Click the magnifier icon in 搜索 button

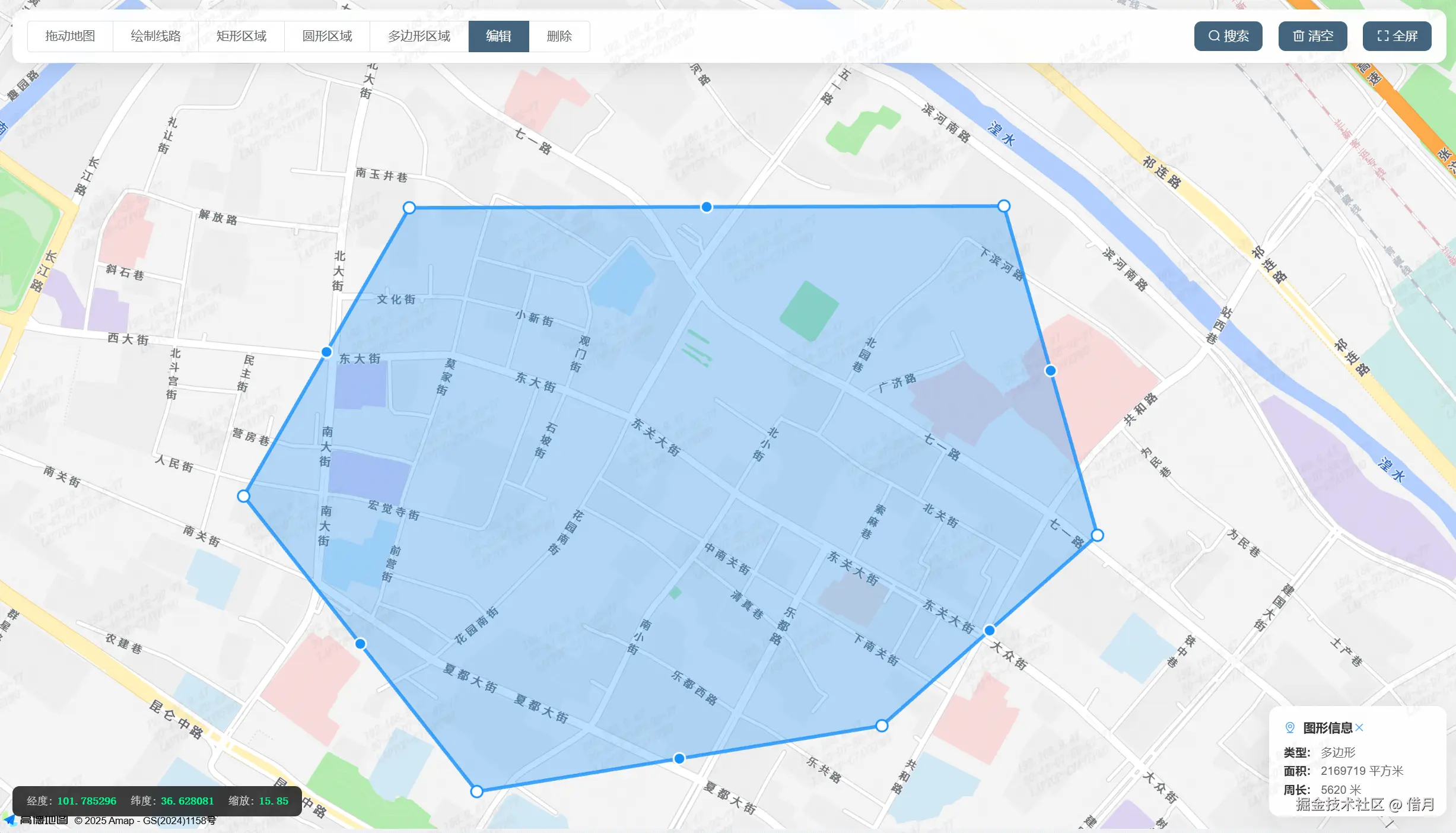(1214, 36)
